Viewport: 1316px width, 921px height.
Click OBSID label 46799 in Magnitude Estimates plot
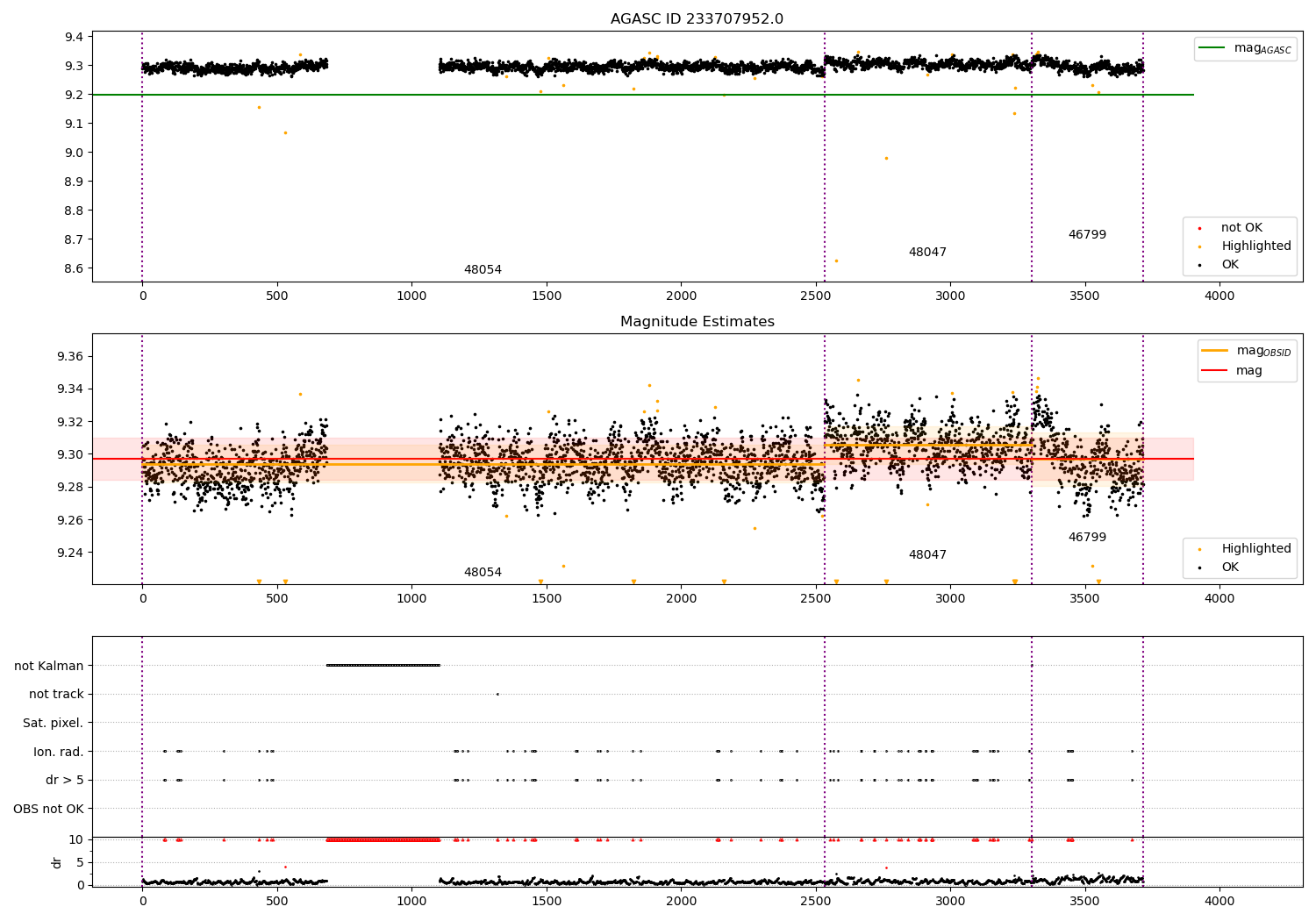[1087, 538]
